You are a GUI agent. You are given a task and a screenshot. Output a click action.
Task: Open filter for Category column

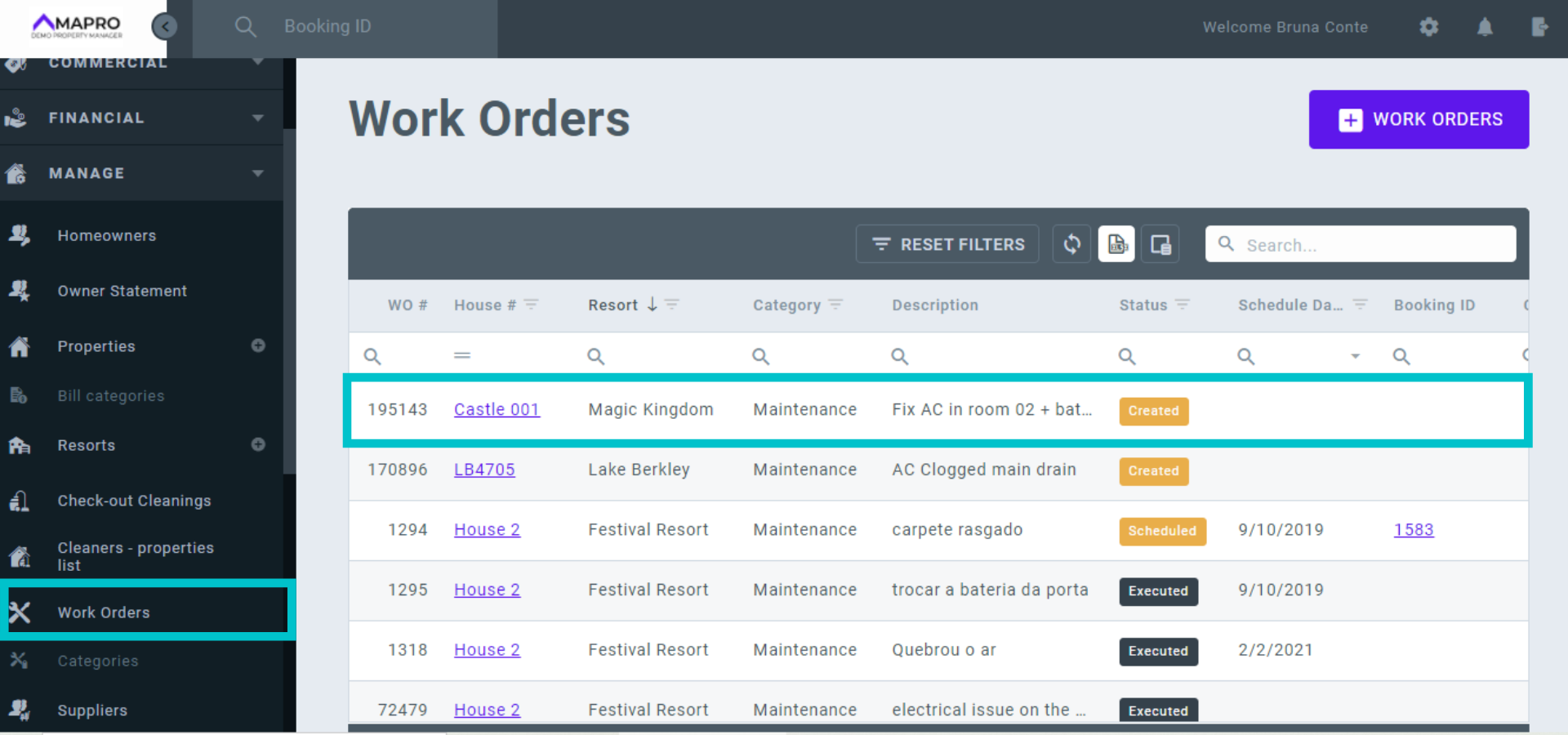tap(835, 305)
